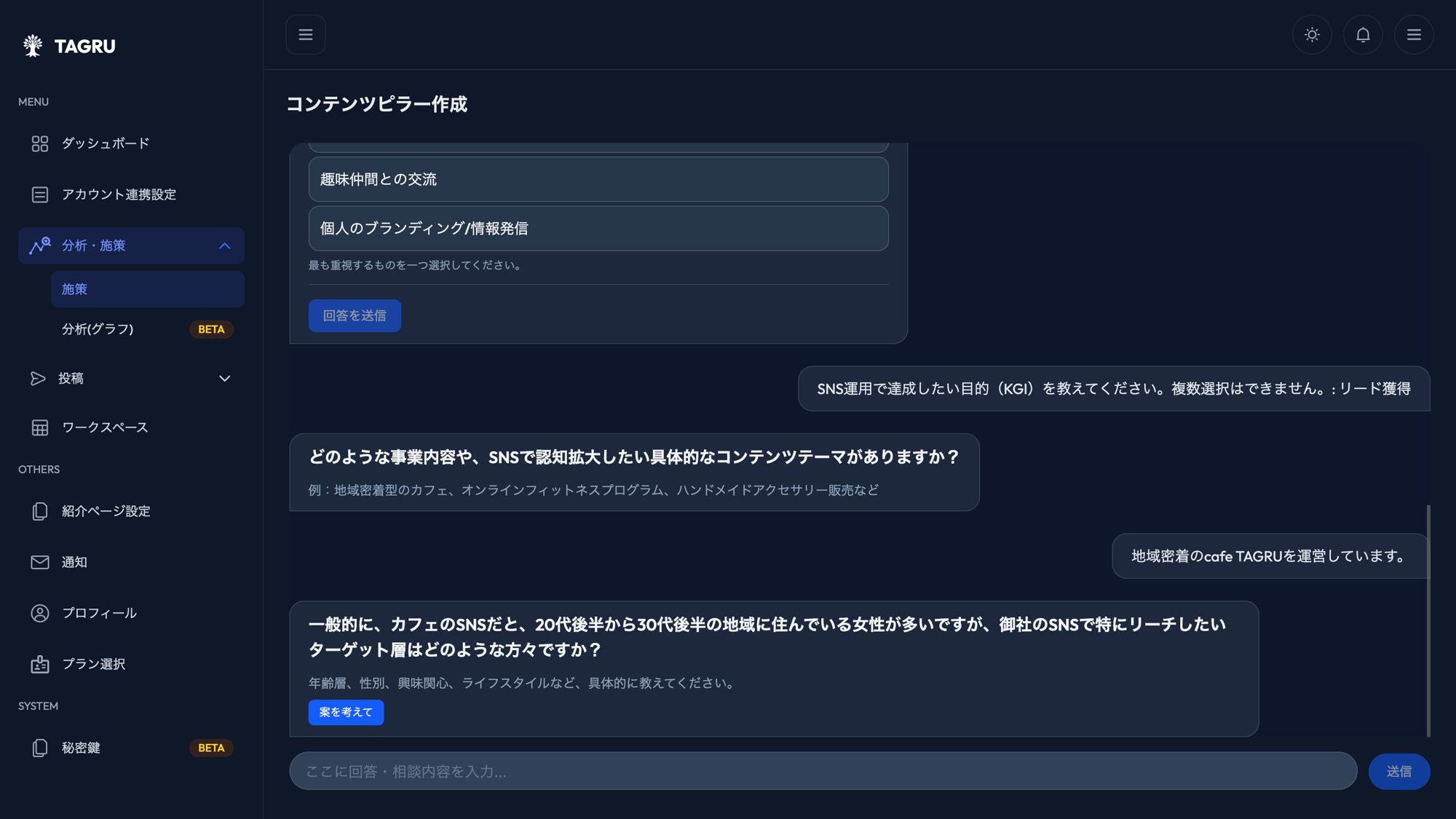
Task: Open the top-right hamburger menu
Action: point(1414,35)
